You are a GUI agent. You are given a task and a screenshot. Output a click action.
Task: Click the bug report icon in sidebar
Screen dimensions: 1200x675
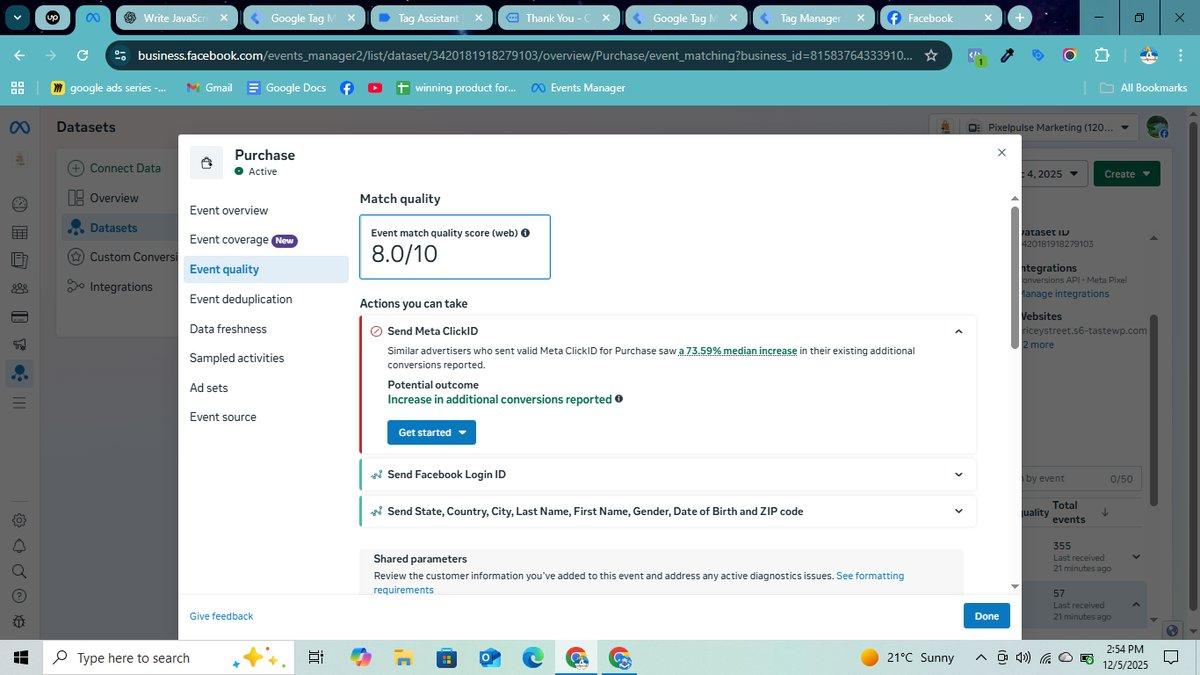coord(19,622)
